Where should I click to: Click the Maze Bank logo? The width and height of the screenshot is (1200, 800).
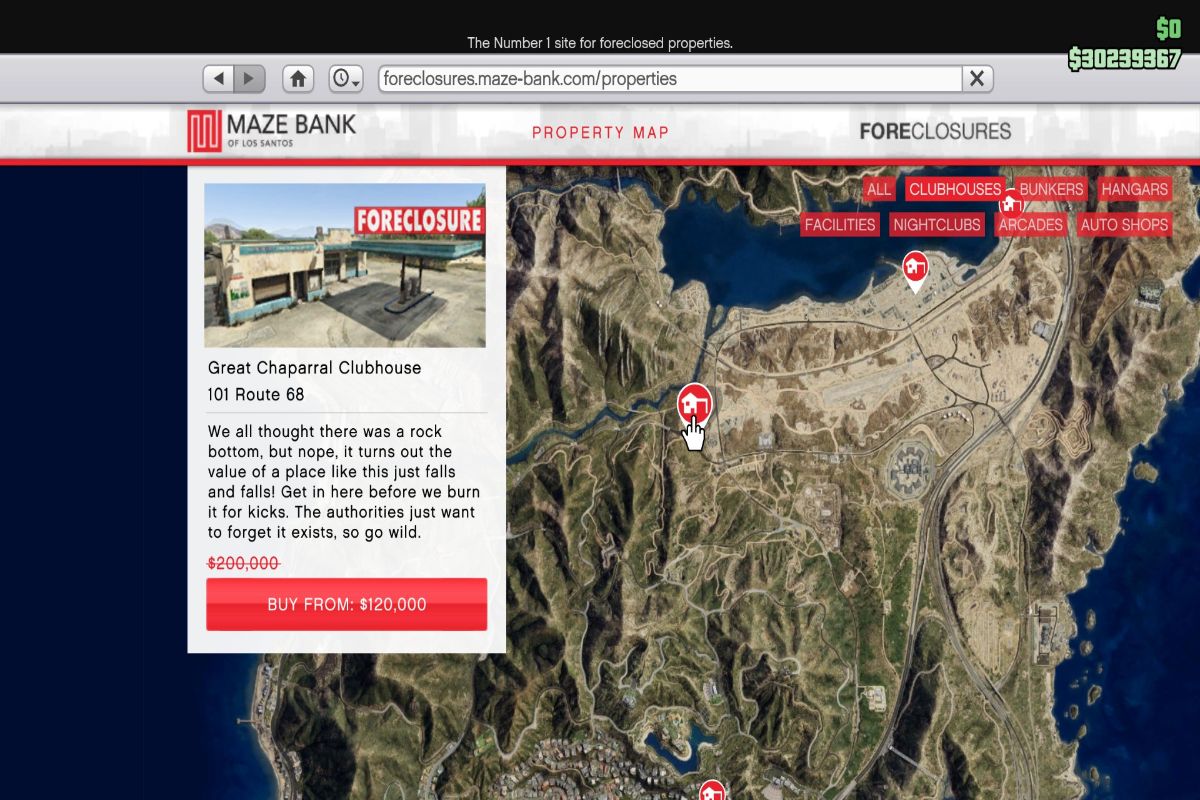pos(271,131)
